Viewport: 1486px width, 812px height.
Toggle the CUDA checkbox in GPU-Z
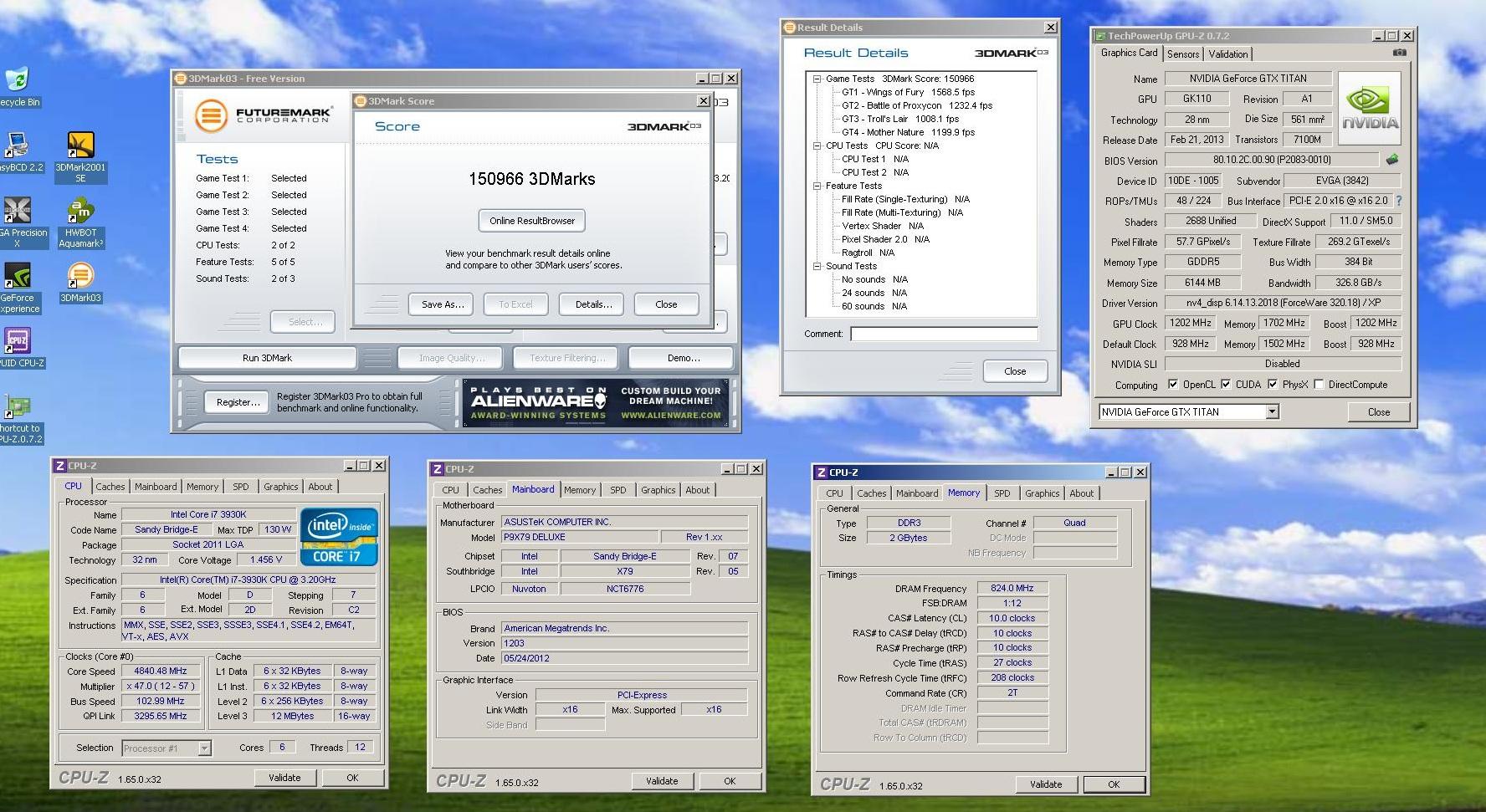pyautogui.click(x=1226, y=385)
